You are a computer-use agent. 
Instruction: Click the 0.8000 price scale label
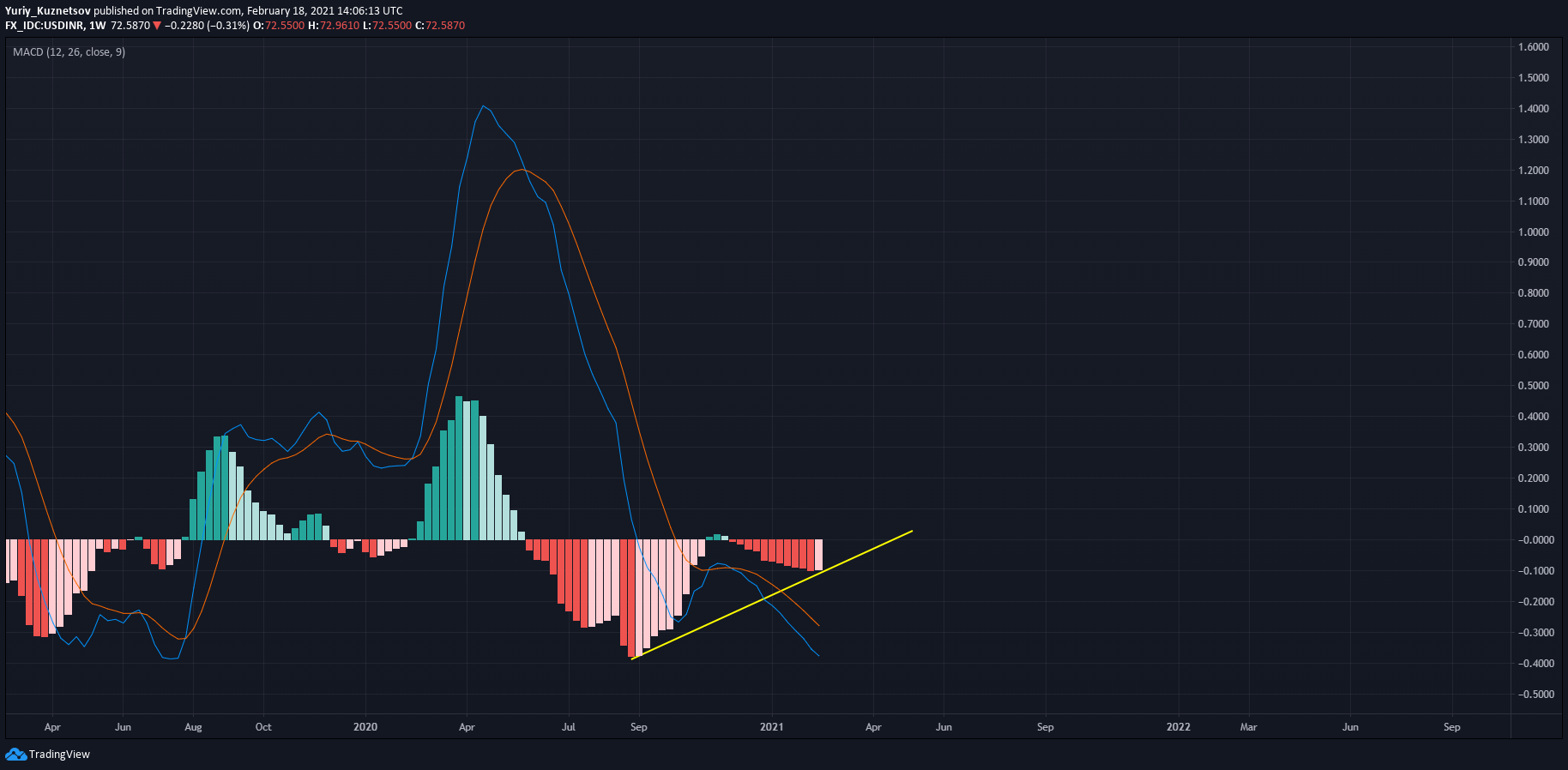(1534, 293)
